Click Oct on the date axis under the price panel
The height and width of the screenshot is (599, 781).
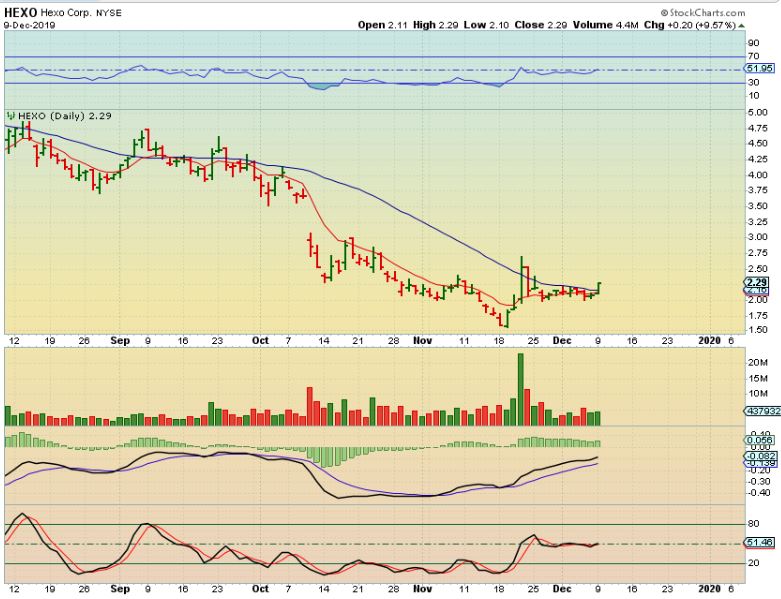(x=260, y=341)
